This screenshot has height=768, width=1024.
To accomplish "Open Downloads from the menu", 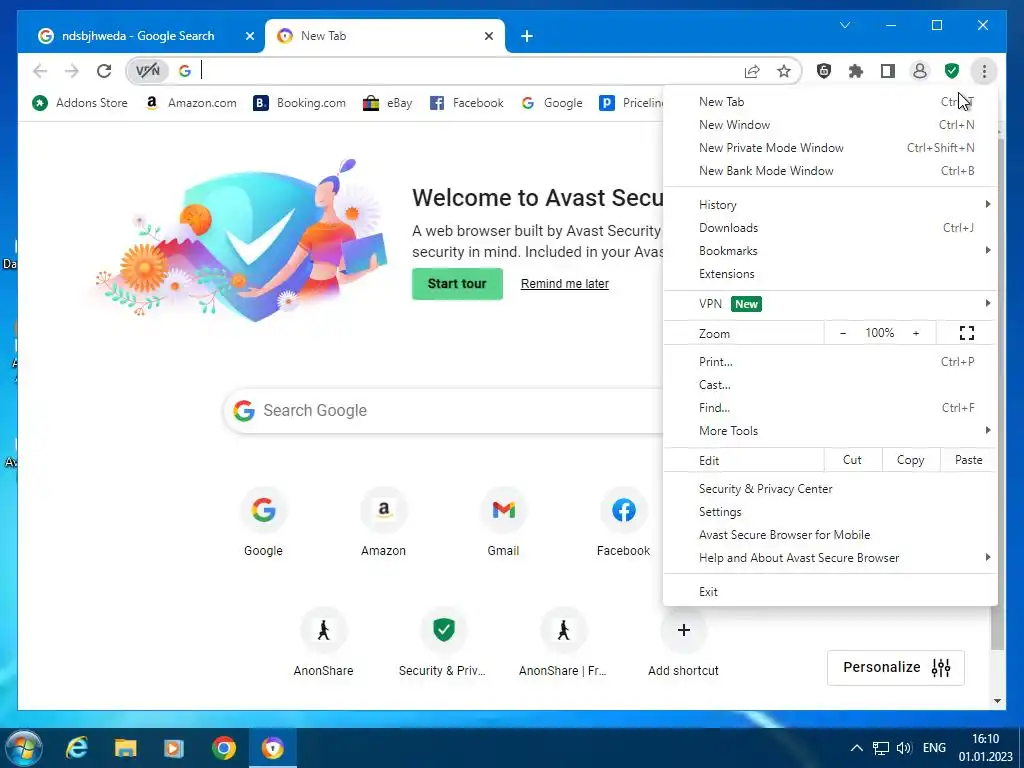I will [830, 228].
